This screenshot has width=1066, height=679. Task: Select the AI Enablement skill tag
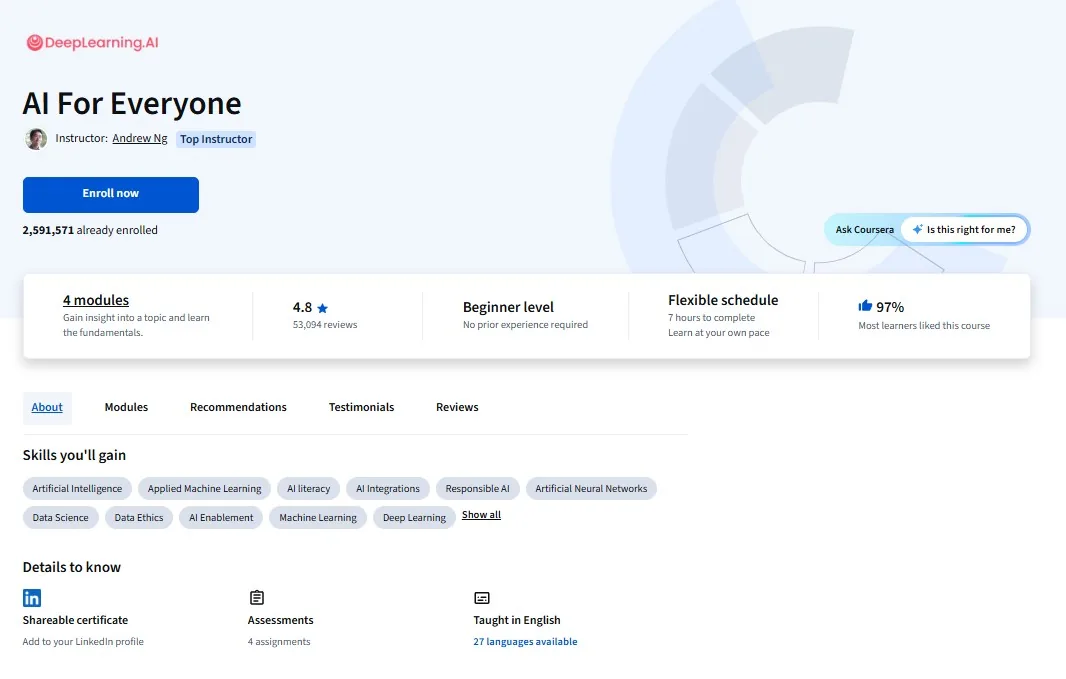click(x=221, y=517)
